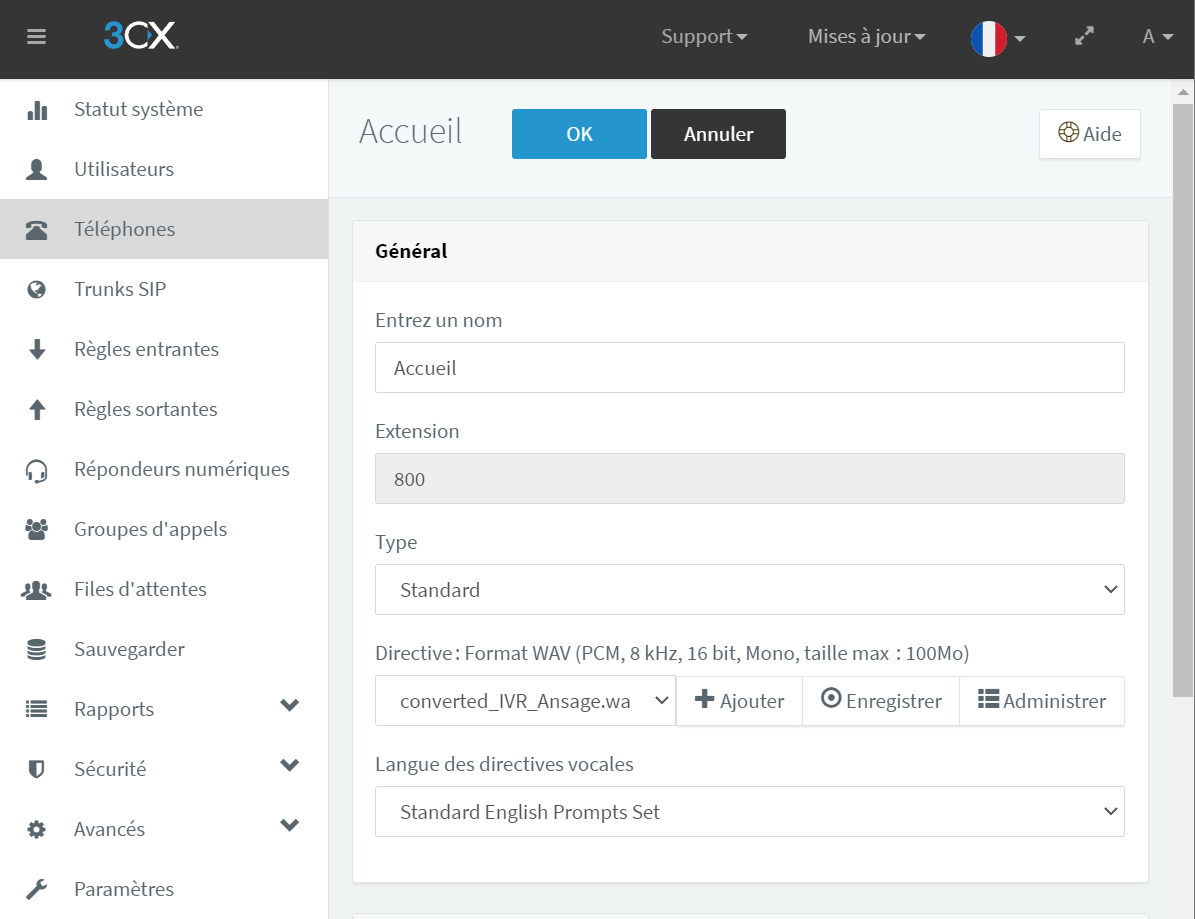The height and width of the screenshot is (919, 1195).
Task: Click Enregistrer to record a prompt
Action: tap(881, 701)
